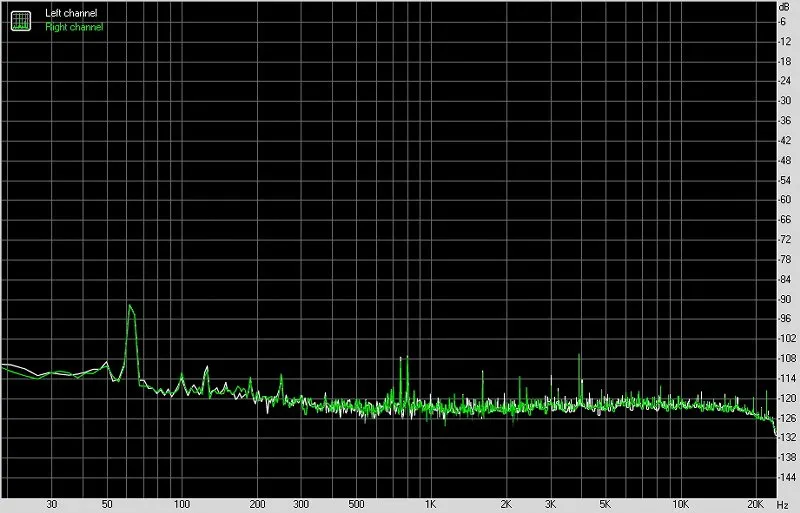This screenshot has width=800, height=513.
Task: Click the '-96' dB axis value
Action: click(x=785, y=319)
